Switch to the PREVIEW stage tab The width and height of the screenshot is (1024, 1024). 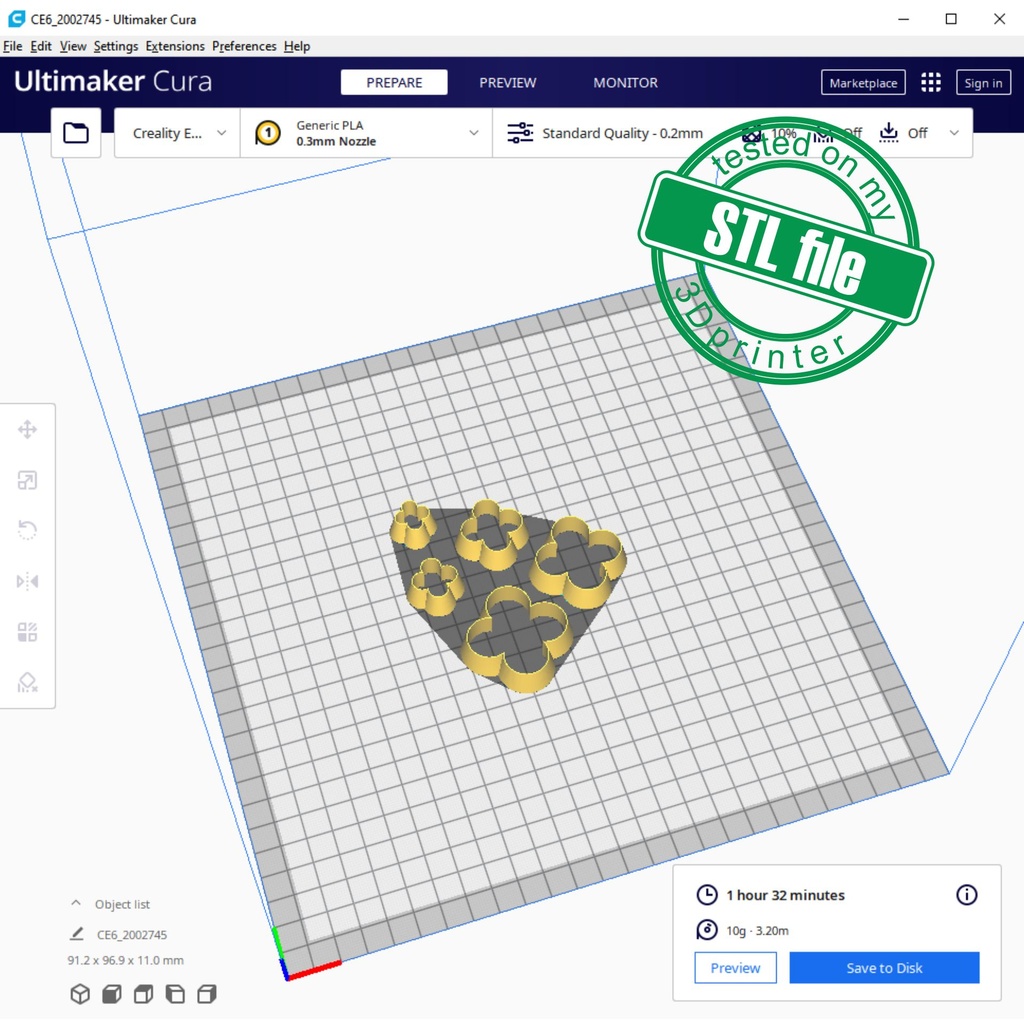pyautogui.click(x=507, y=83)
